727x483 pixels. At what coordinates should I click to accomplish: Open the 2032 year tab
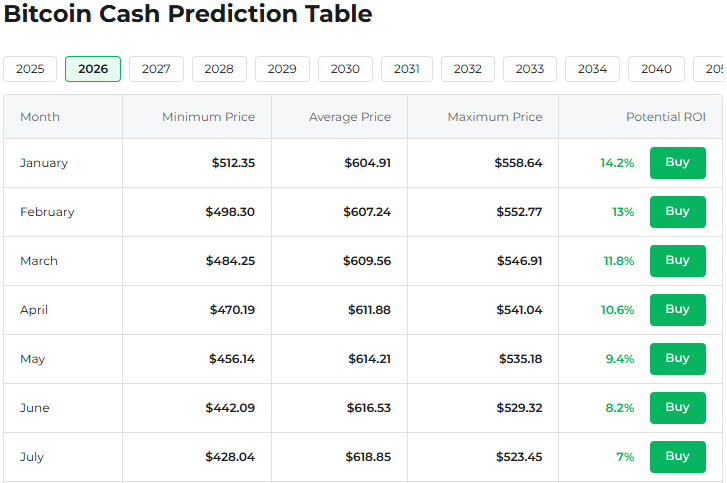(467, 69)
